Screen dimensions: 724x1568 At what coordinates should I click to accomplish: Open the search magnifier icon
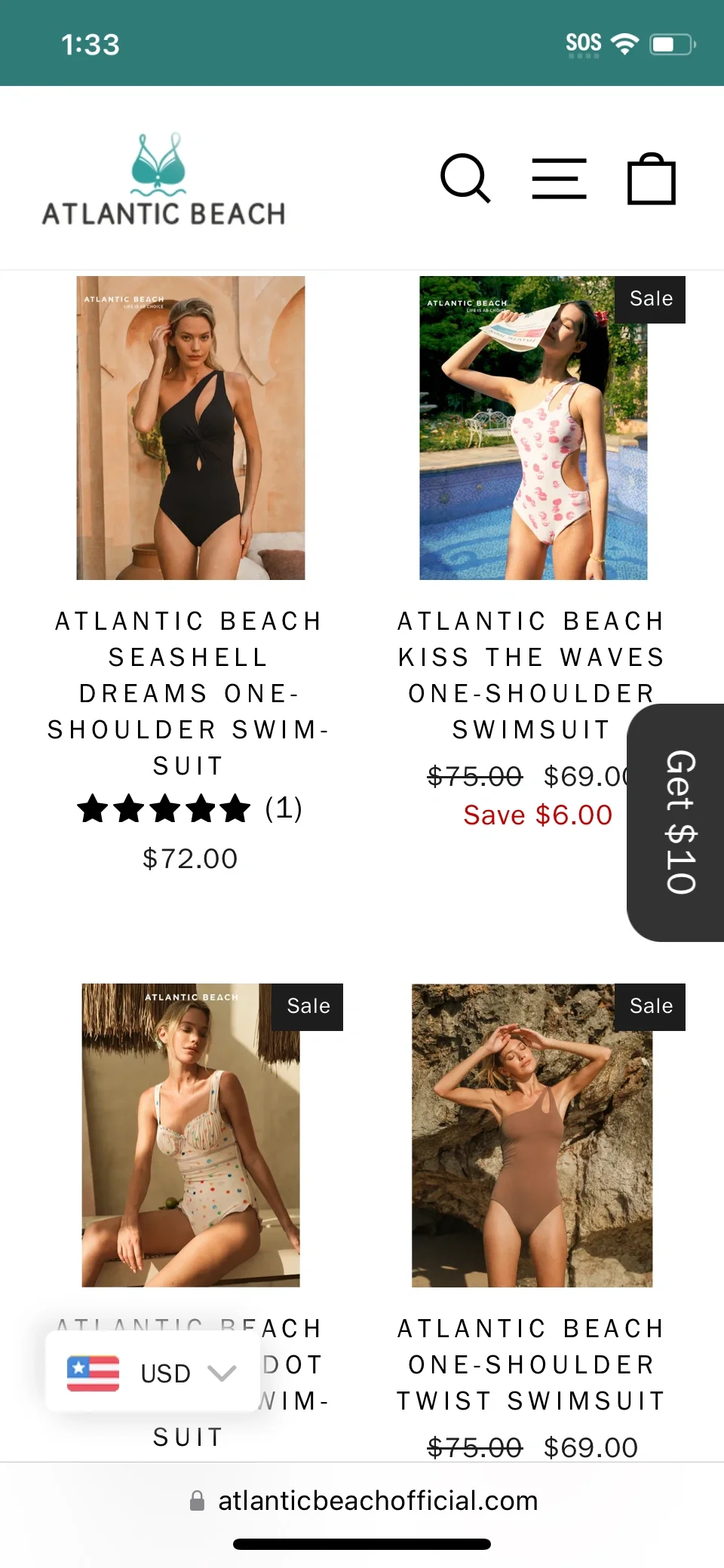(x=465, y=179)
